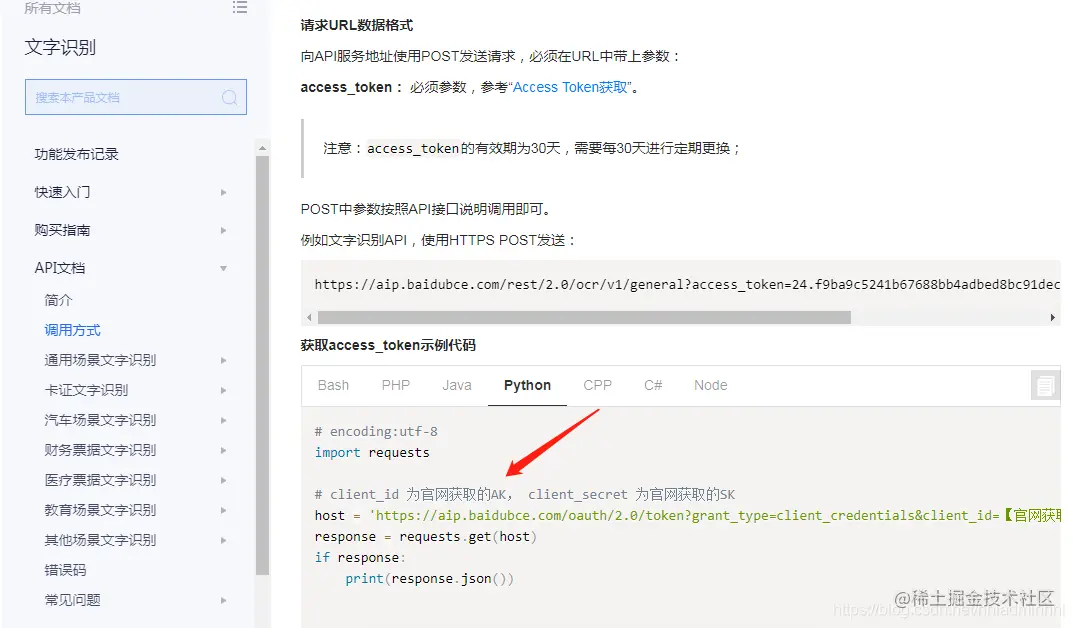
Task: Switch to the PHP code tab
Action: (396, 386)
